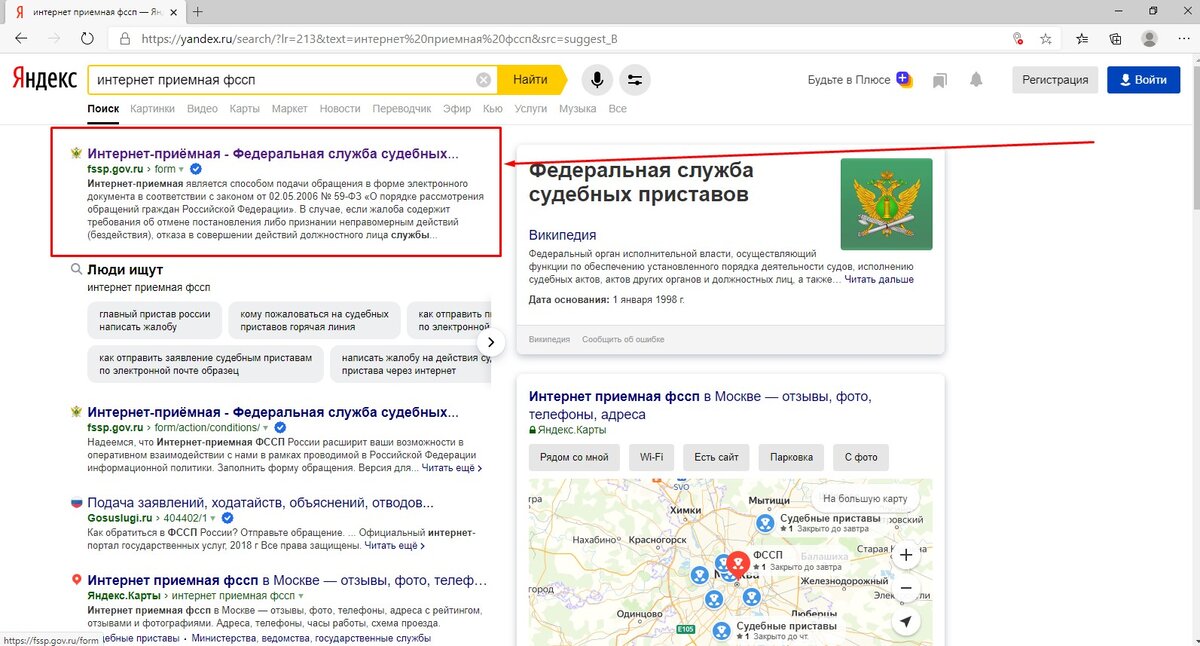The width and height of the screenshot is (1200, 646).
Task: Select suggestion главный пристав россии
Action: tap(155, 320)
